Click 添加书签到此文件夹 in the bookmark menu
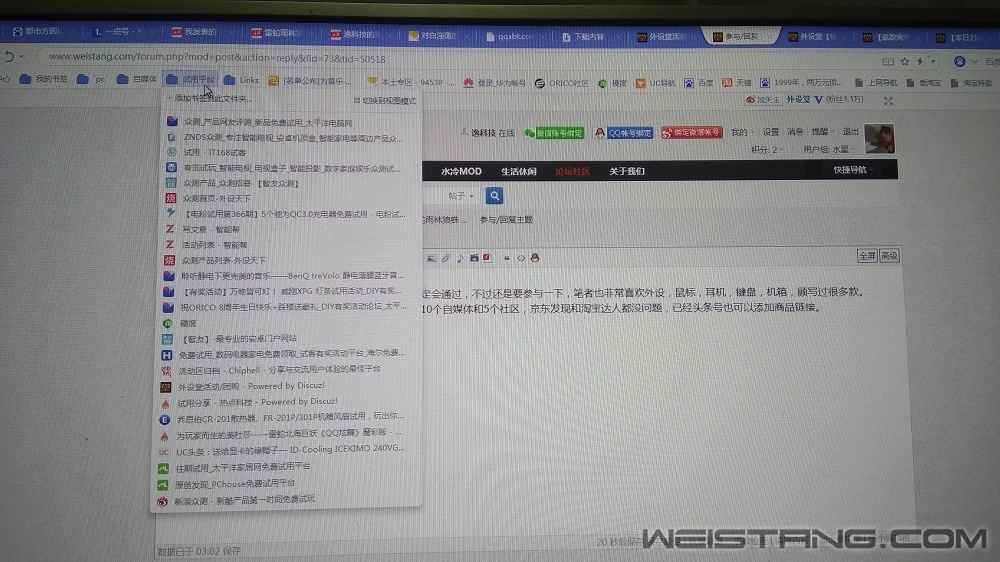The height and width of the screenshot is (562, 1000). point(210,98)
